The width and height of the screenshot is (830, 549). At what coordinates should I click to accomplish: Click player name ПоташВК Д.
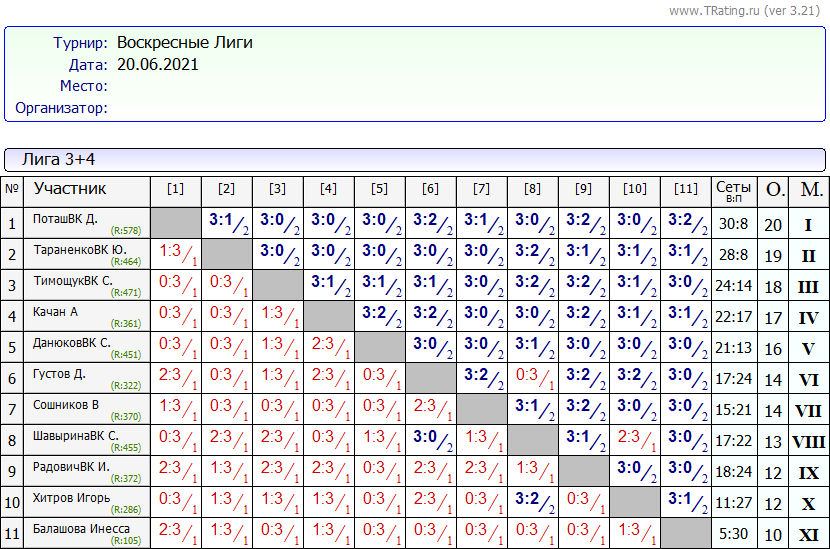pyautogui.click(x=65, y=218)
